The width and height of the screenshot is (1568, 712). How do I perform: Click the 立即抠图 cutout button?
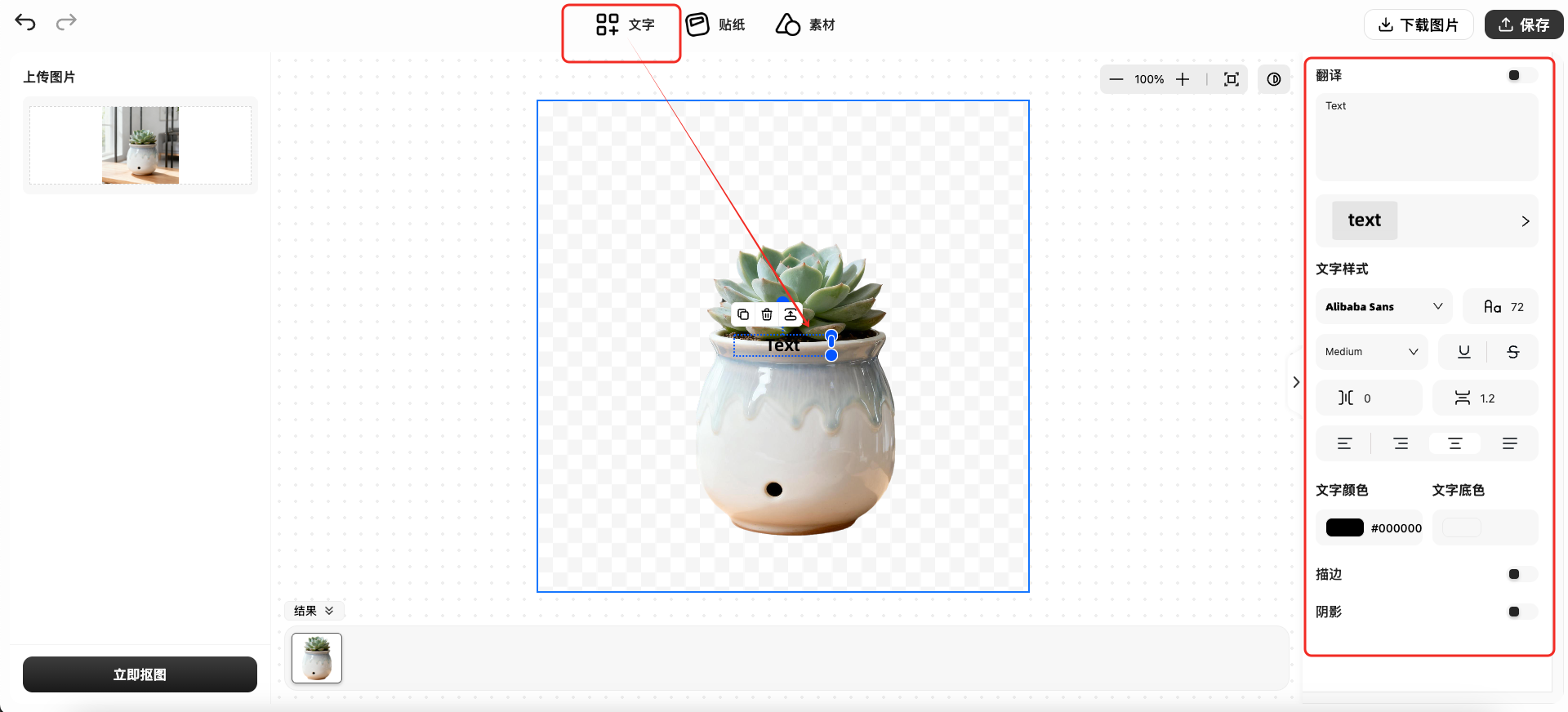point(140,674)
